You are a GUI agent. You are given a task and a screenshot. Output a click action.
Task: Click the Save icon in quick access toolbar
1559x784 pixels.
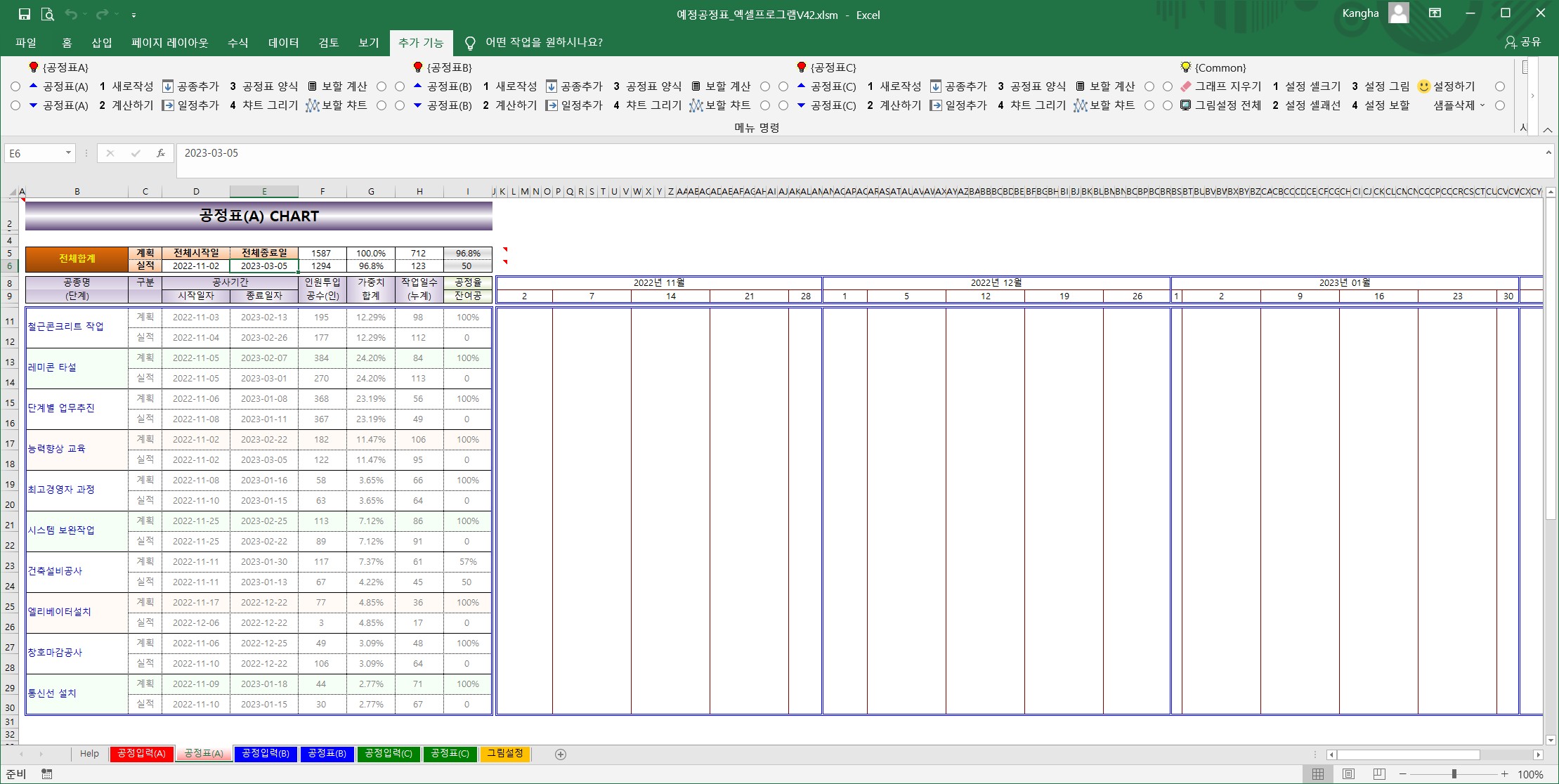point(25,14)
